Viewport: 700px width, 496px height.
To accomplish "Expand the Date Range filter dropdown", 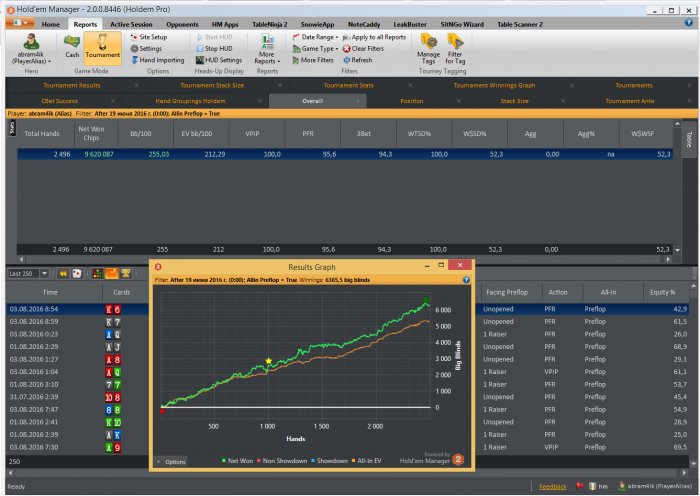I will pyautogui.click(x=316, y=37).
